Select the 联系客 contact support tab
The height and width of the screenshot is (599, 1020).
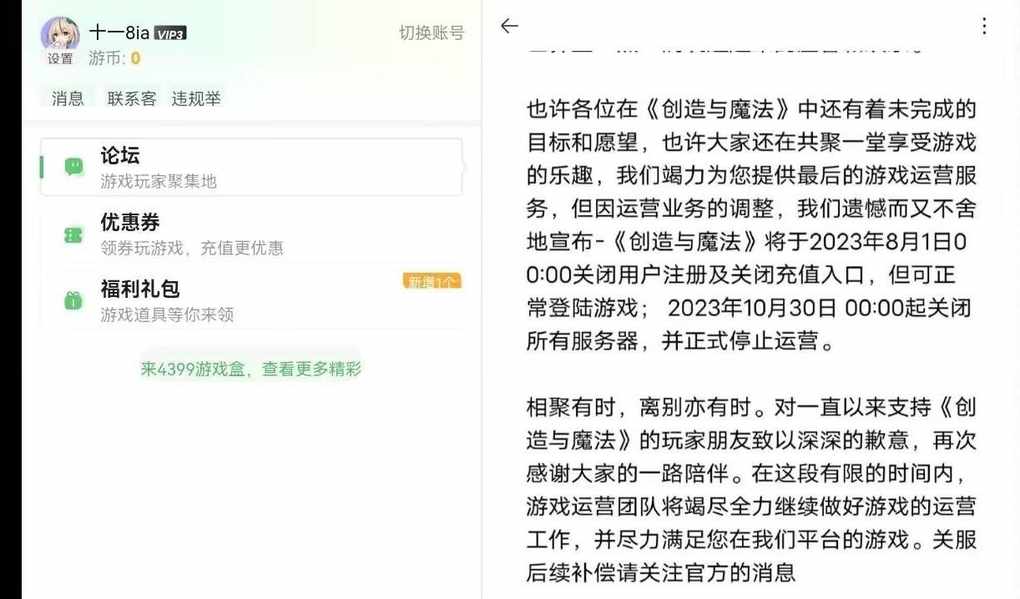[132, 98]
